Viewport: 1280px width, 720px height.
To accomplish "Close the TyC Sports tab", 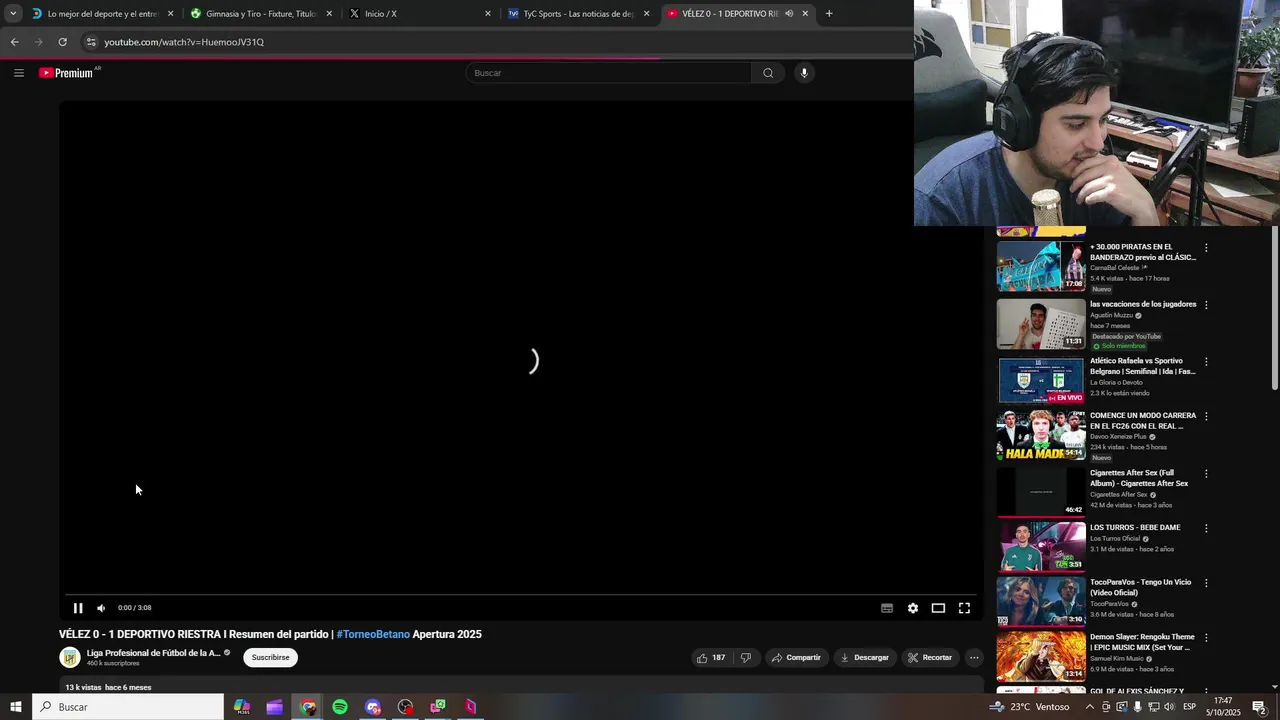I will coord(646,14).
